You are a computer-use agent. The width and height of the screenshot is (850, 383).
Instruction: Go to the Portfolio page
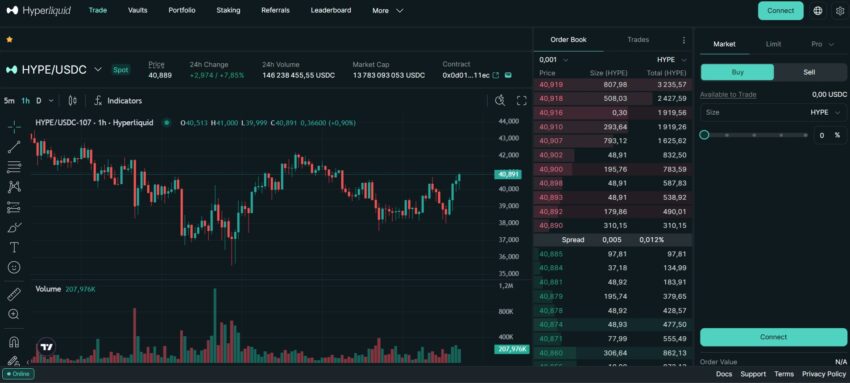point(182,10)
